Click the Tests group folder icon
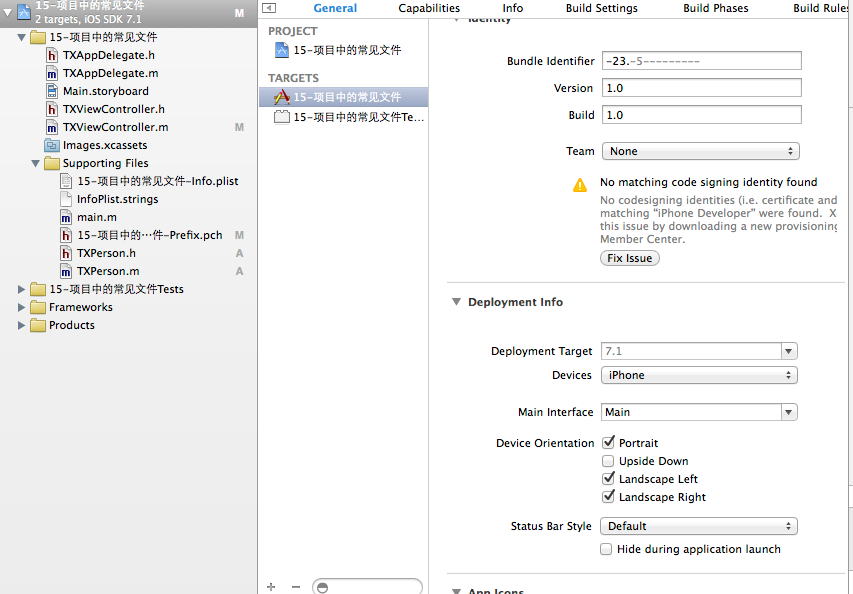 (x=38, y=289)
